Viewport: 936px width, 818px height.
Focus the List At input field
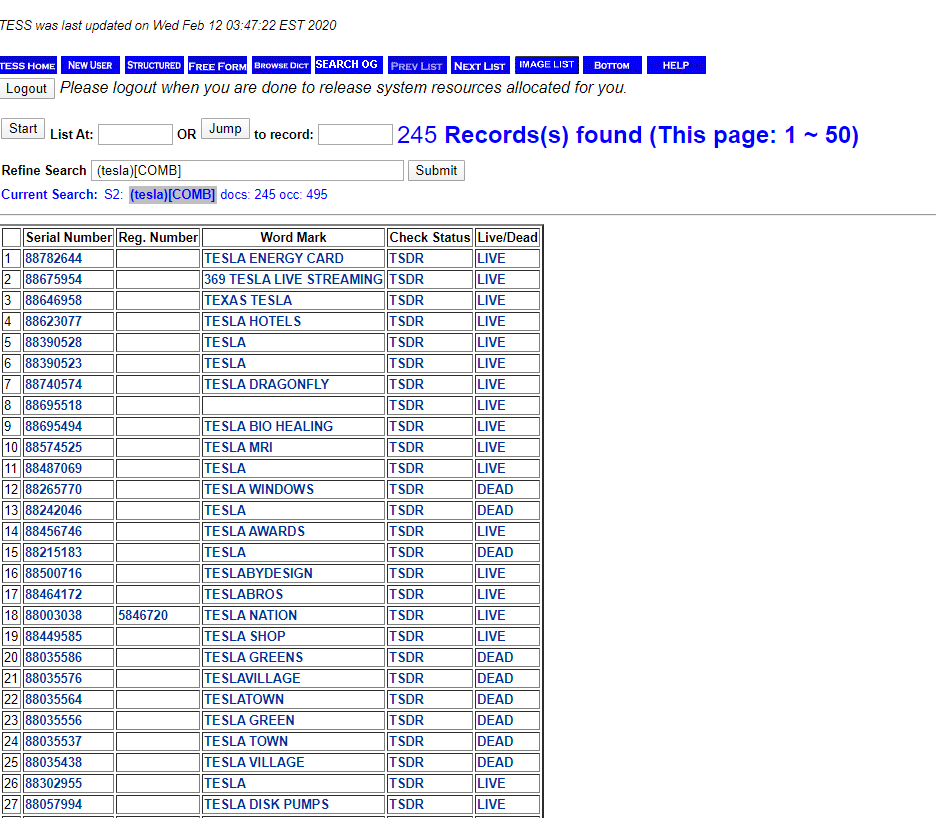(x=136, y=134)
